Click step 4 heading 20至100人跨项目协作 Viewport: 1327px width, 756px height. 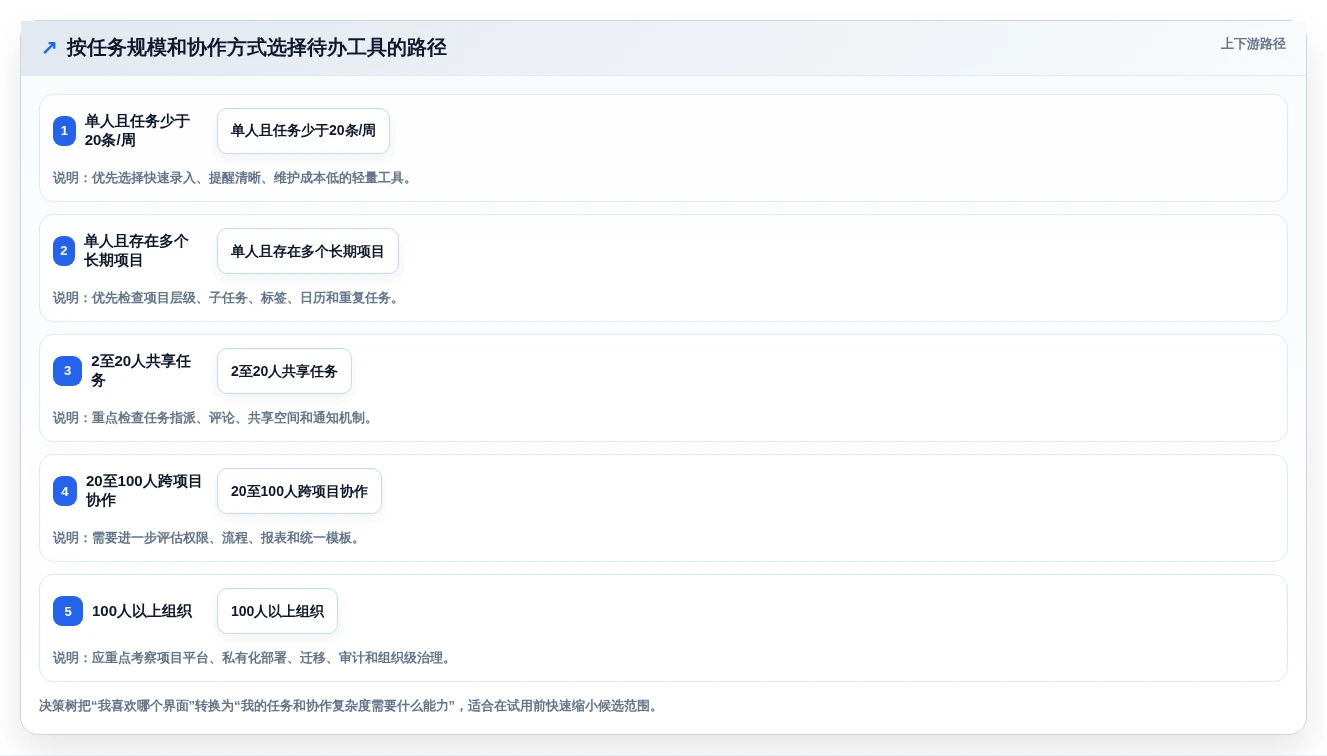pos(144,491)
